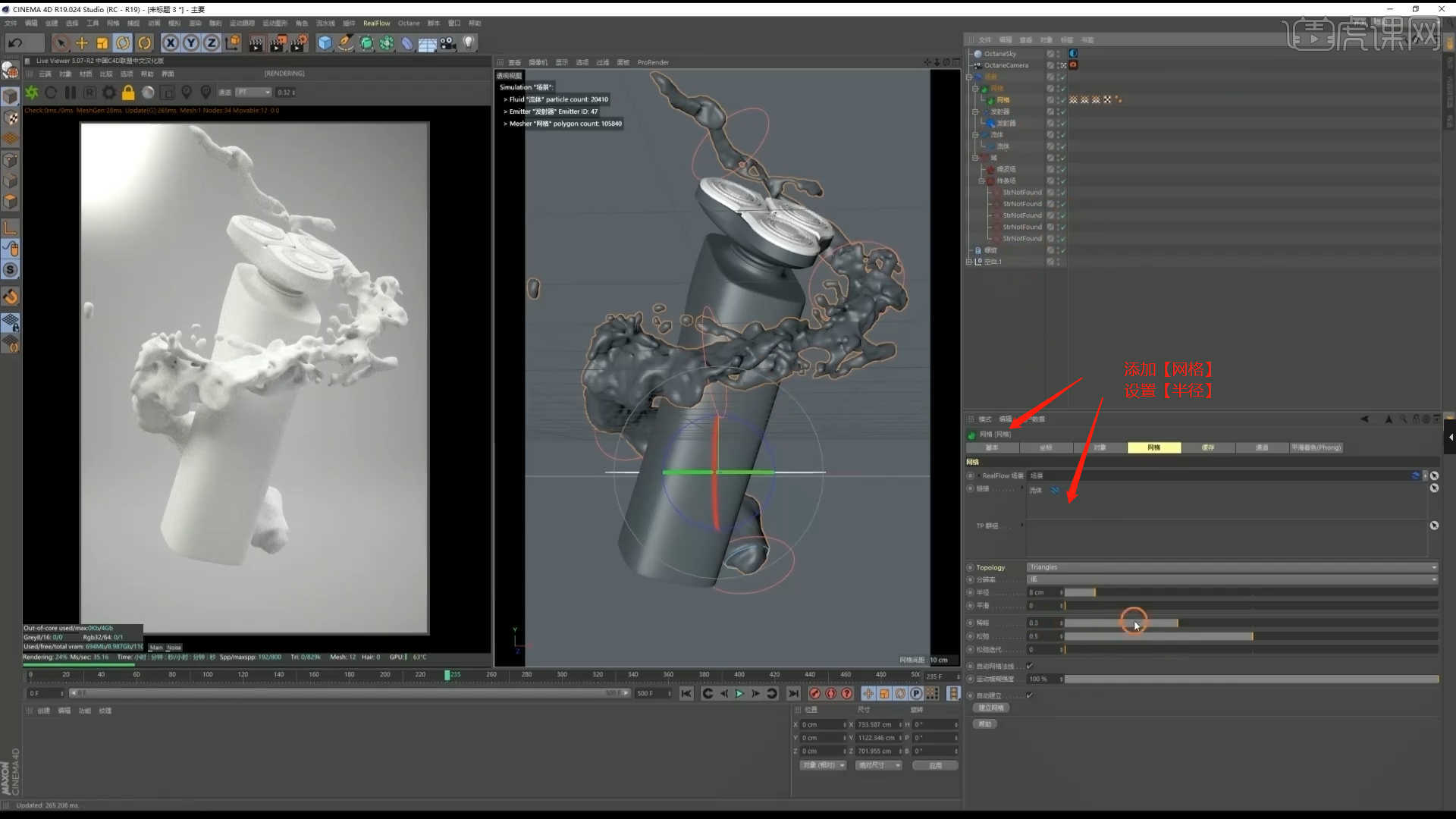The height and width of the screenshot is (819, 1456).
Task: Open the Live Viewer channel dropdown PT
Action: (x=253, y=93)
